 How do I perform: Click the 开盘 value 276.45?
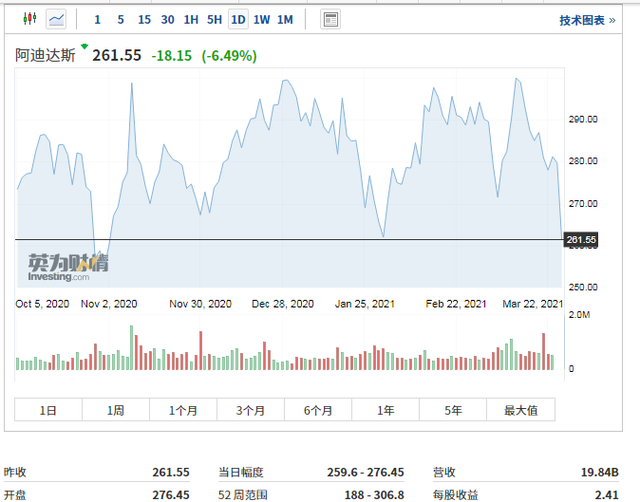[x=171, y=495]
